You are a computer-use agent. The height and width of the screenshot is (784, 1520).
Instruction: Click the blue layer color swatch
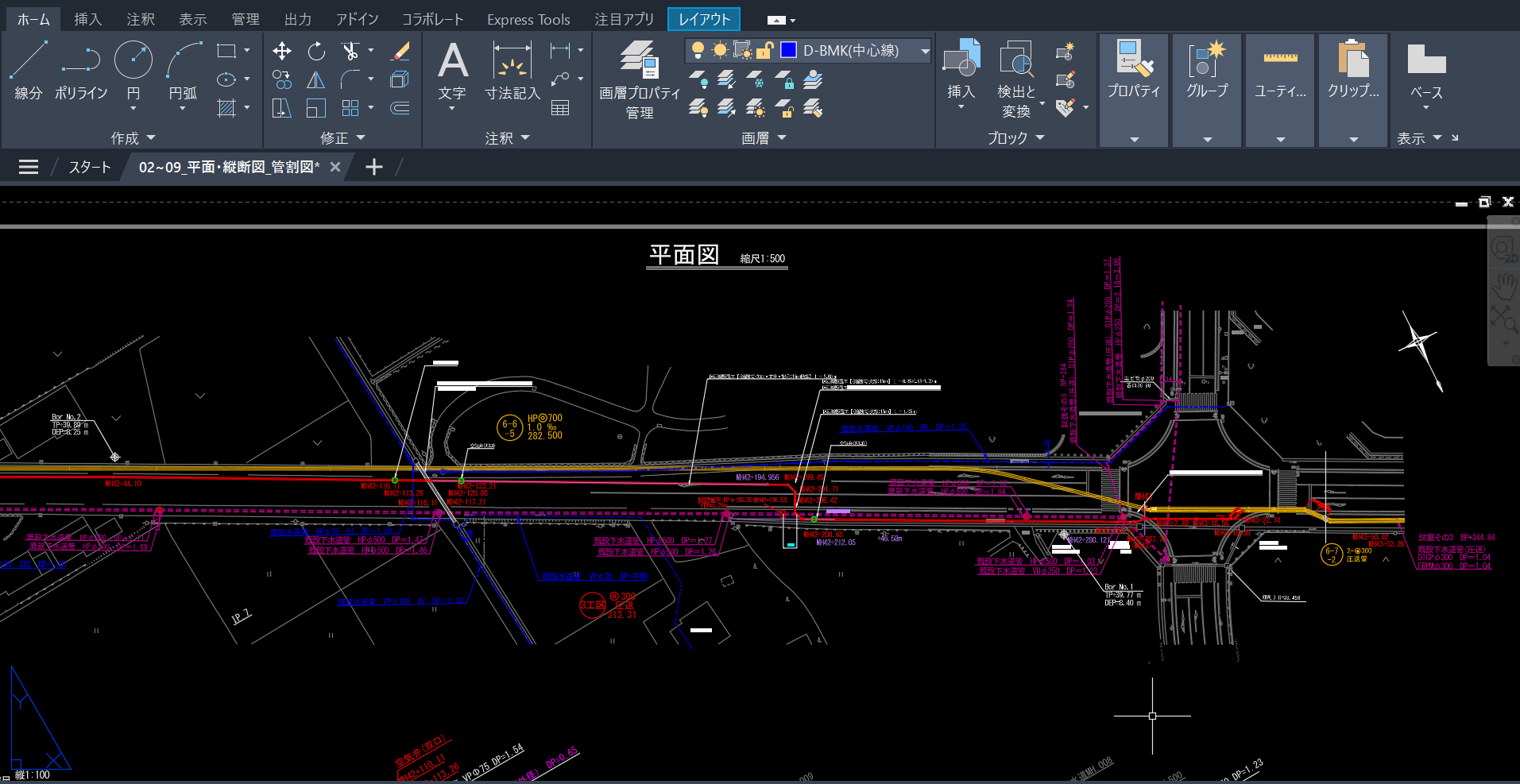click(788, 51)
